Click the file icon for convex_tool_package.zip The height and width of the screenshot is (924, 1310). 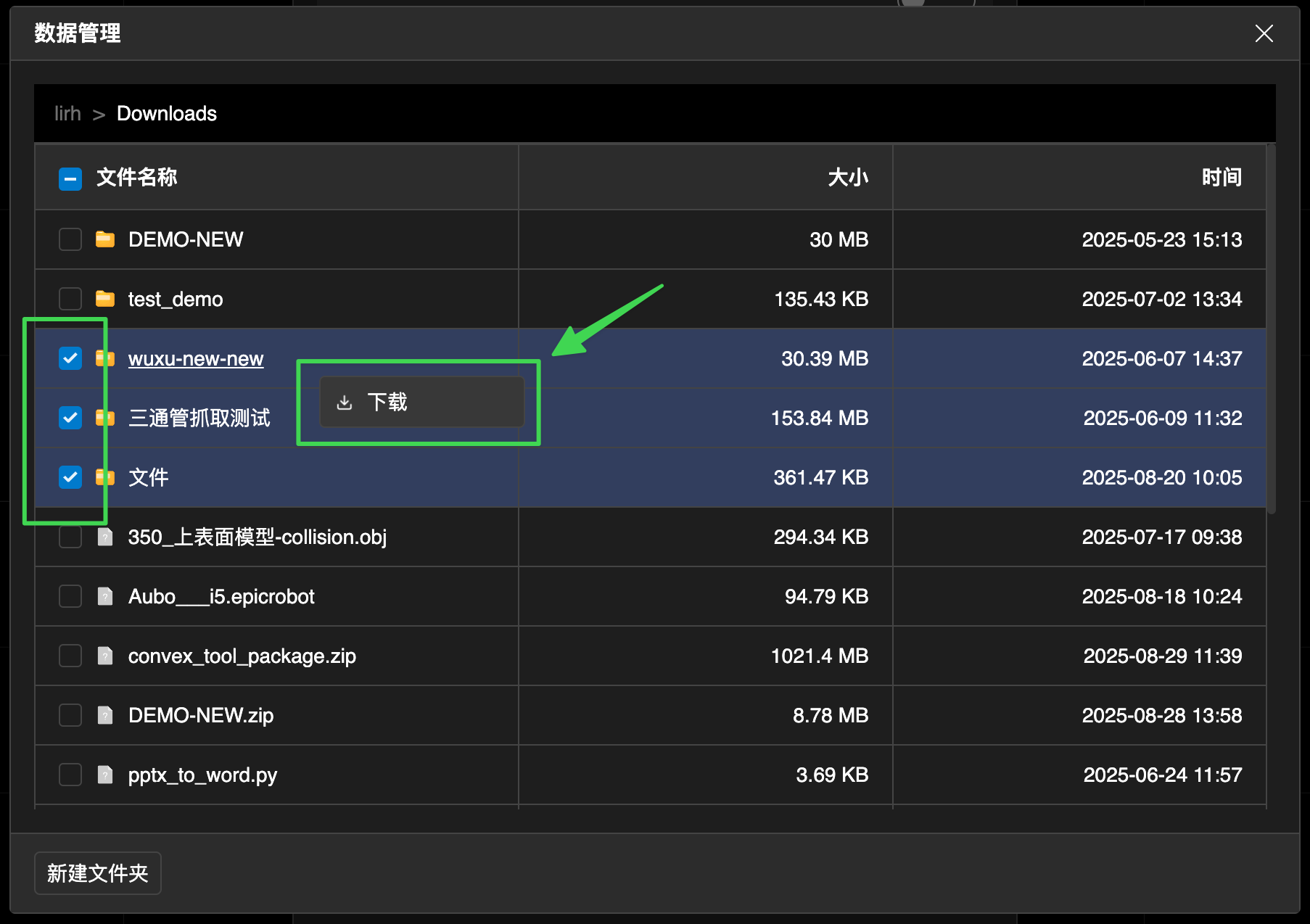[x=105, y=656]
